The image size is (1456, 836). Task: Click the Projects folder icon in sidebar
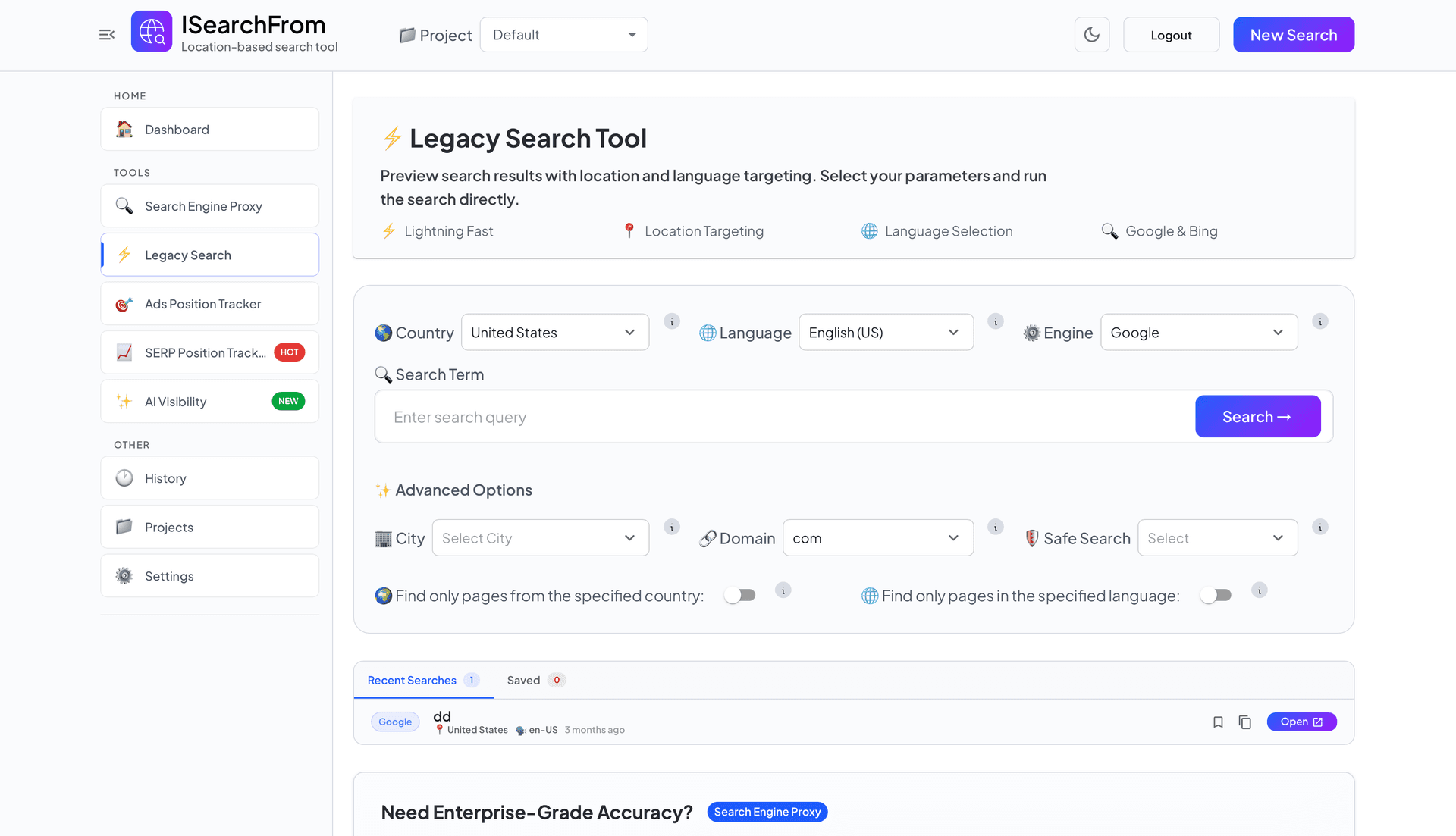pyautogui.click(x=124, y=527)
